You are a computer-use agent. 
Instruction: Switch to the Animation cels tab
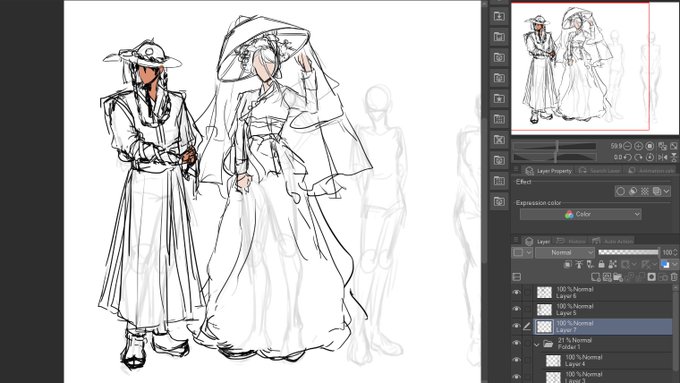[650, 171]
